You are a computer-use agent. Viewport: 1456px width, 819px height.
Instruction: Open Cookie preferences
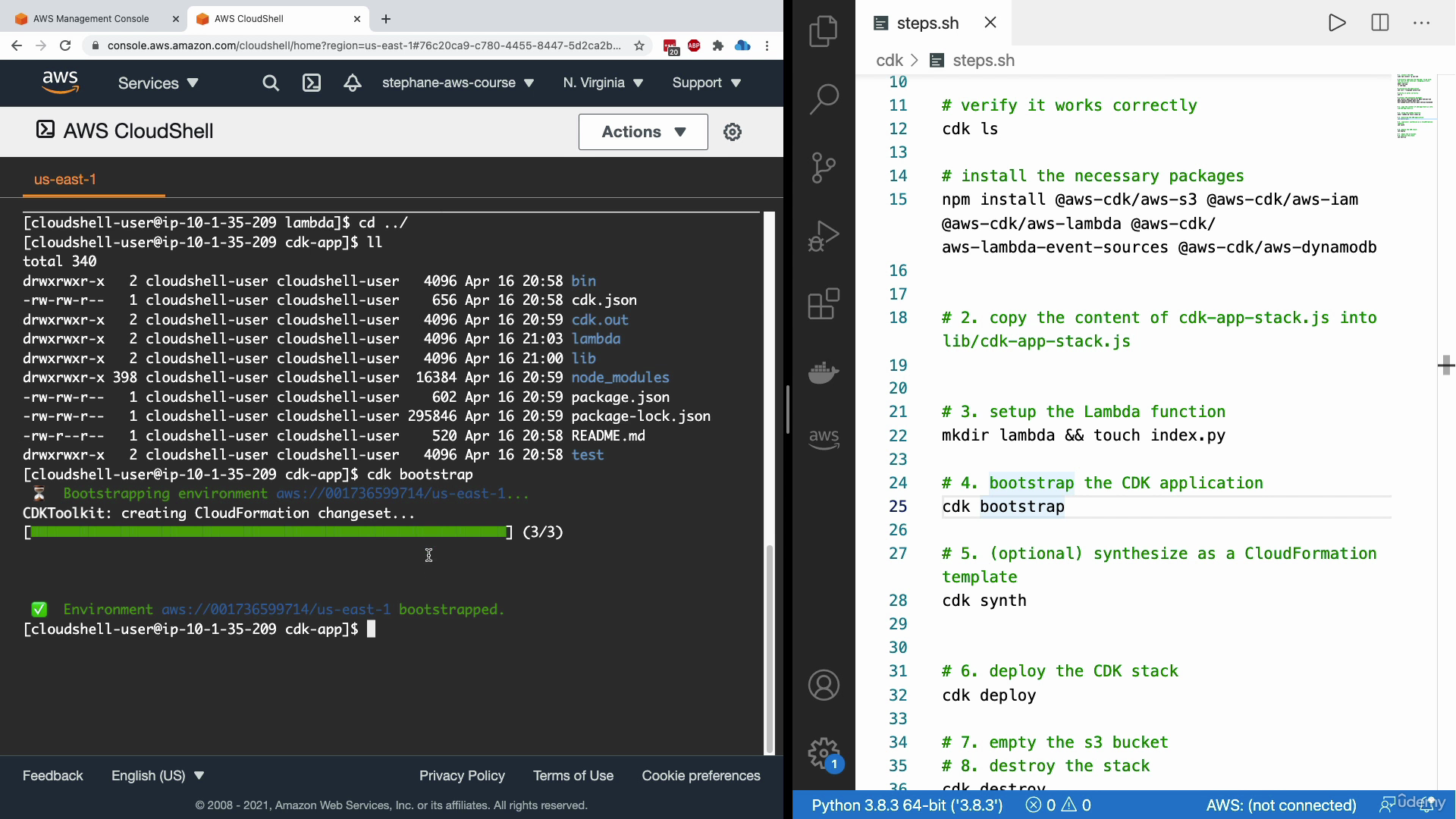701,776
